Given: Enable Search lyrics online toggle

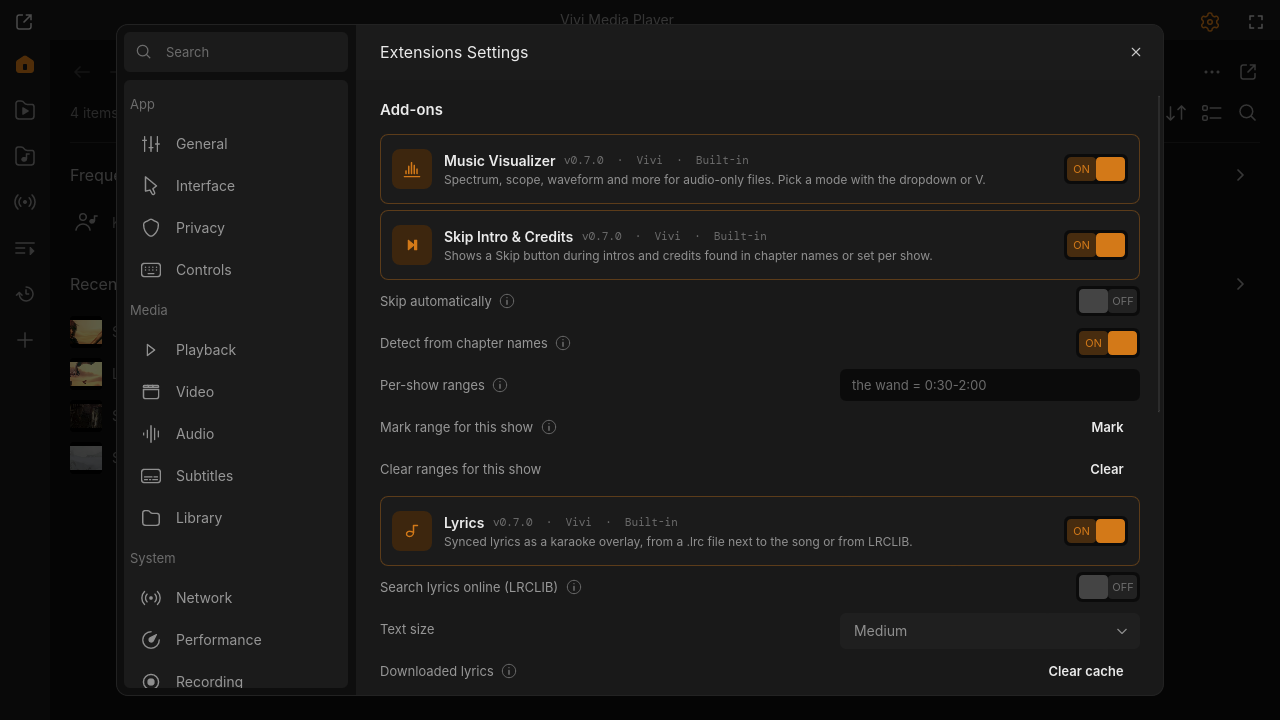Looking at the screenshot, I should (1108, 587).
